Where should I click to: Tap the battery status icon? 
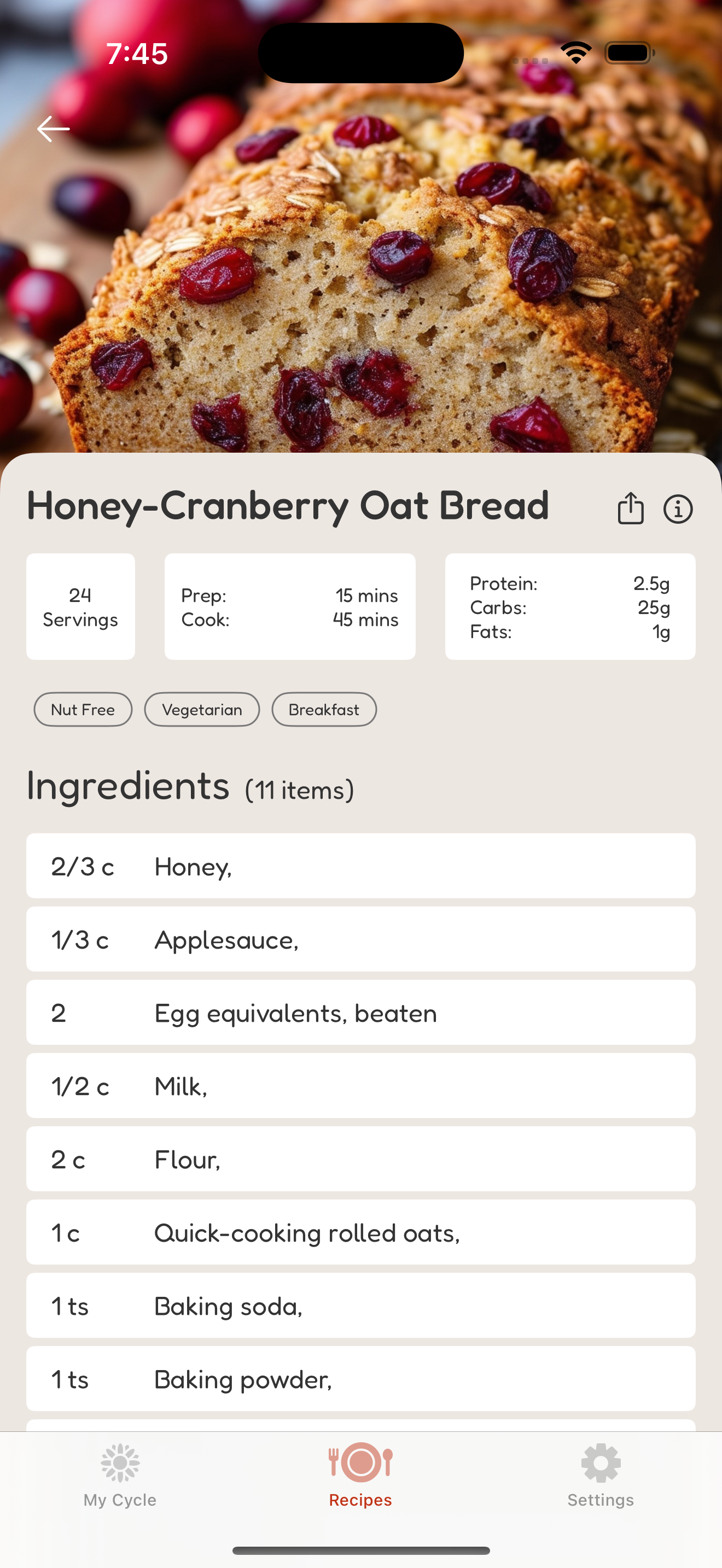[x=630, y=53]
